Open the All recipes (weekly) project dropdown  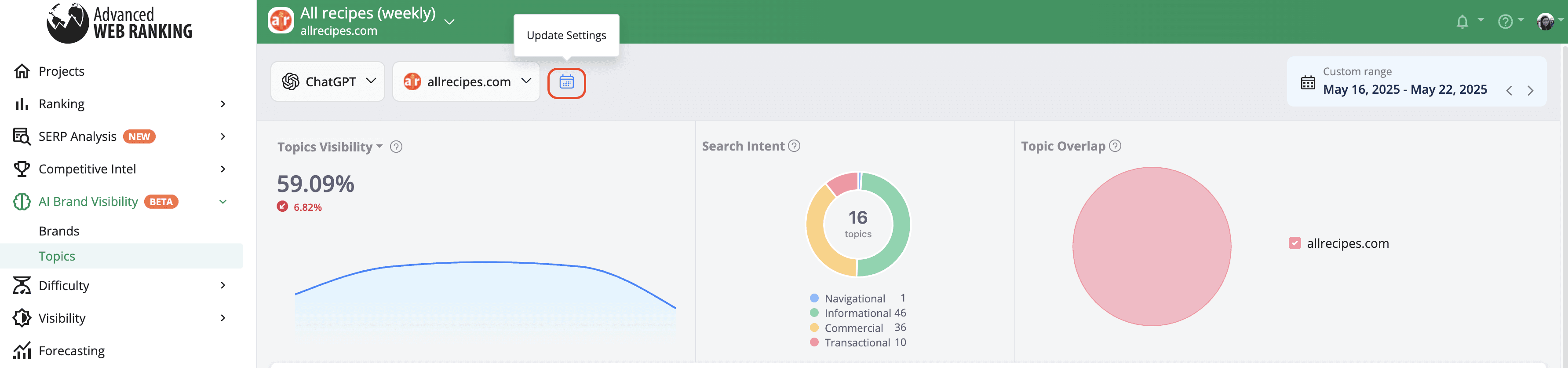(449, 22)
